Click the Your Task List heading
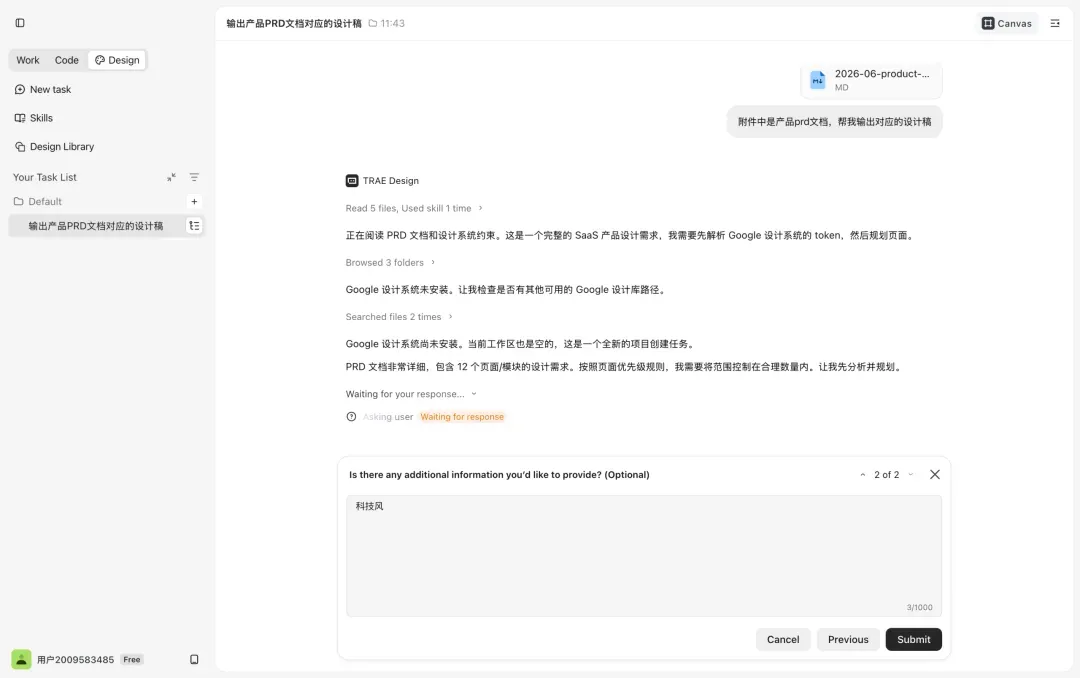The width and height of the screenshot is (1080, 678). click(x=45, y=177)
